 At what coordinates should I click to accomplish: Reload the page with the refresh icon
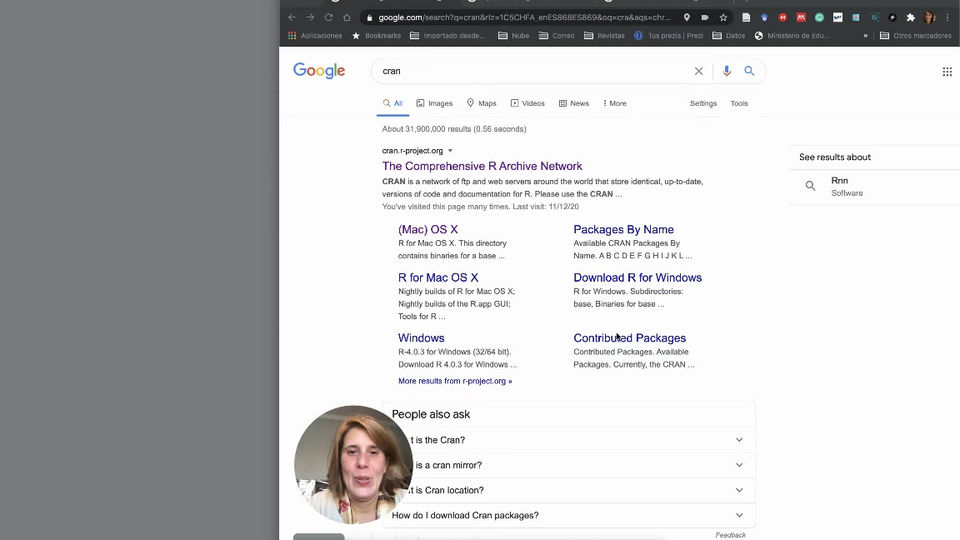point(329,18)
